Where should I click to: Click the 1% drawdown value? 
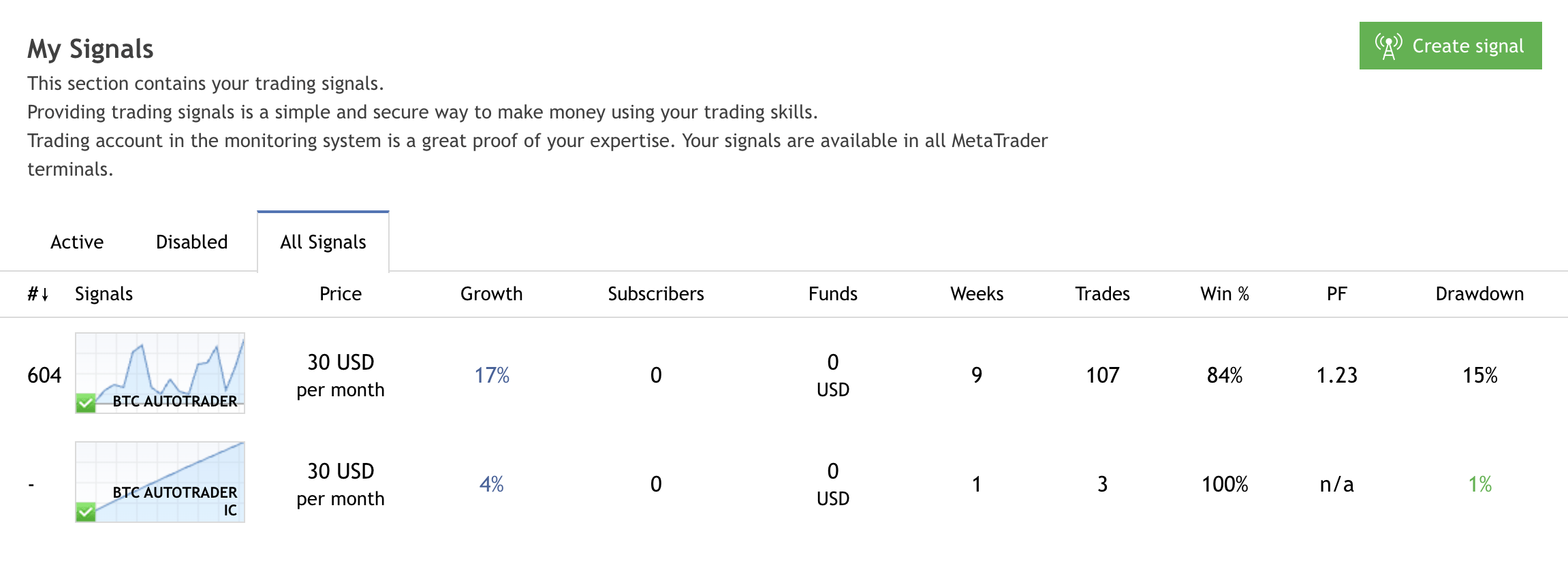coord(1479,484)
